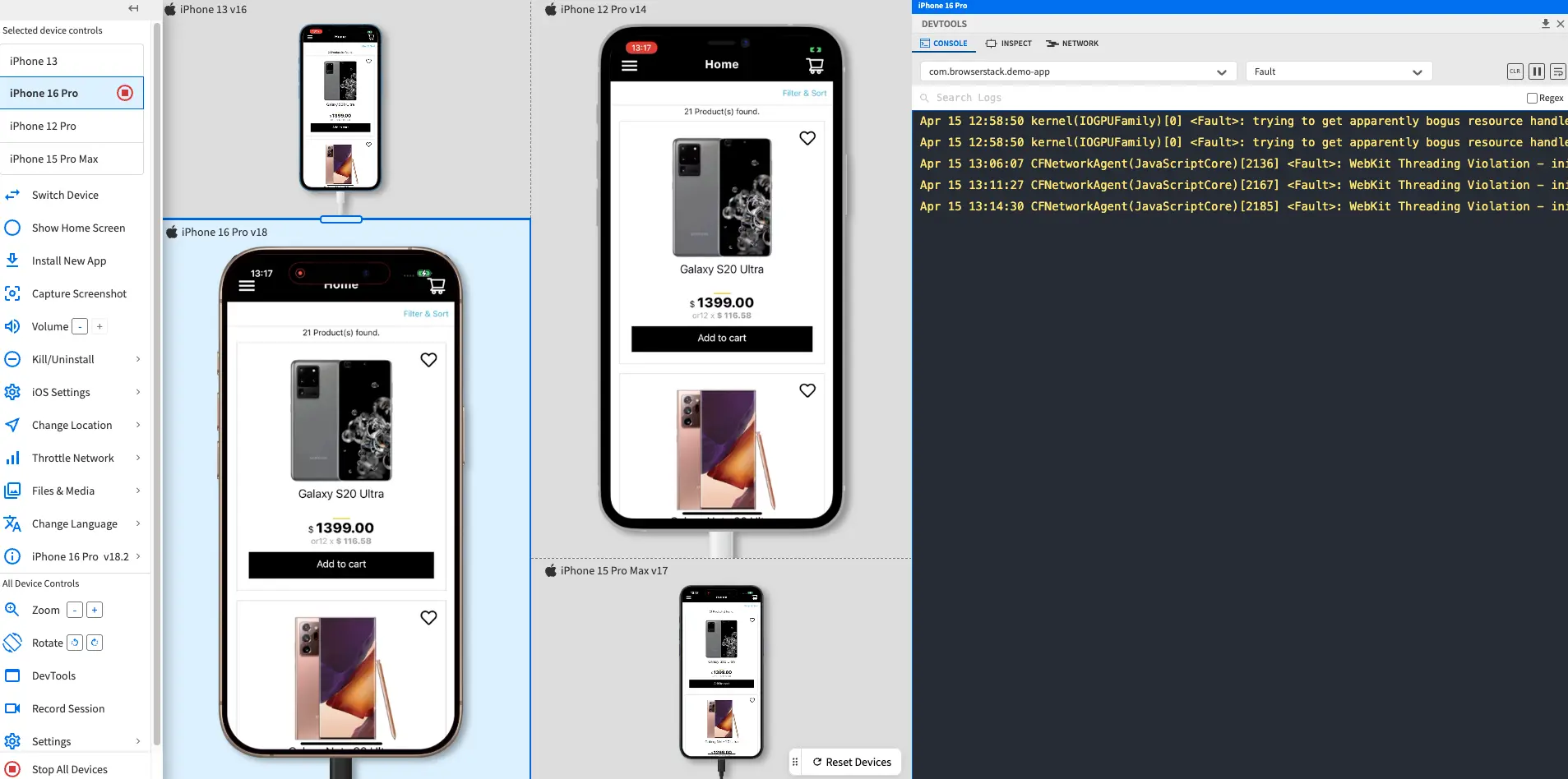Toggle log line wrap icon

tap(1557, 71)
